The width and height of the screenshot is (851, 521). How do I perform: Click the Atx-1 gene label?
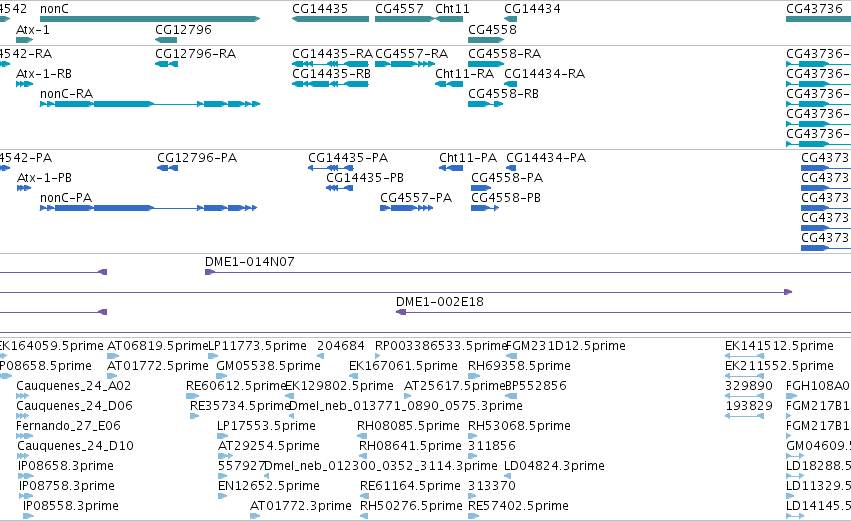pyautogui.click(x=33, y=30)
